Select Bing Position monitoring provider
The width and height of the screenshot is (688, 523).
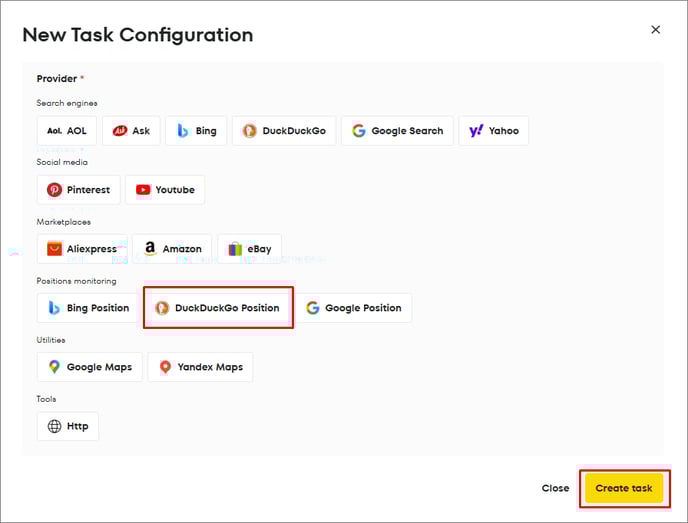coord(88,308)
